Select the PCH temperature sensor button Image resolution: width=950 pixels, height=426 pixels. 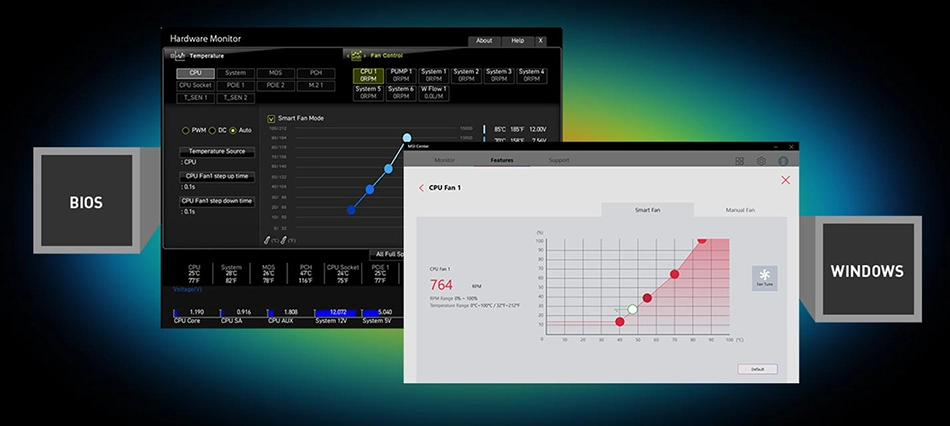pyautogui.click(x=316, y=73)
